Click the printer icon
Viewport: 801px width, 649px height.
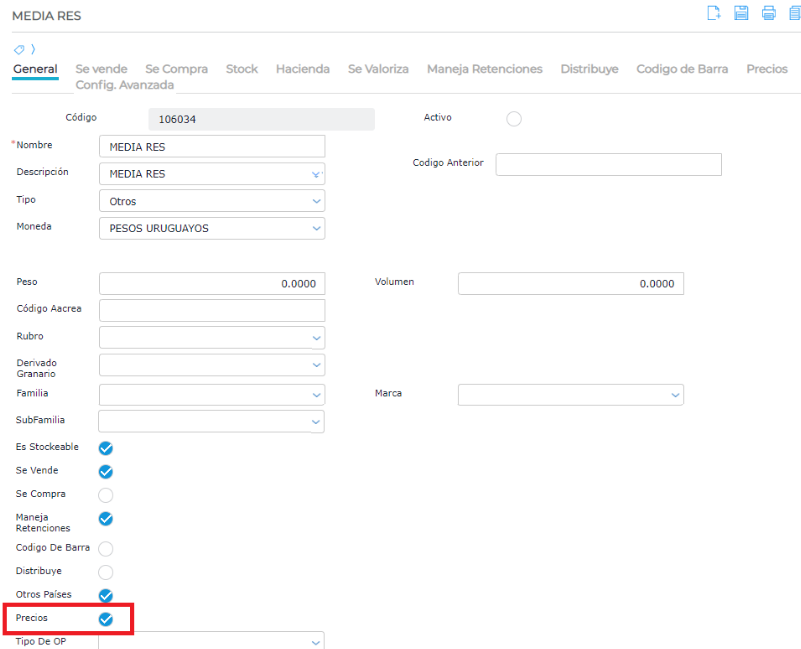tap(768, 13)
